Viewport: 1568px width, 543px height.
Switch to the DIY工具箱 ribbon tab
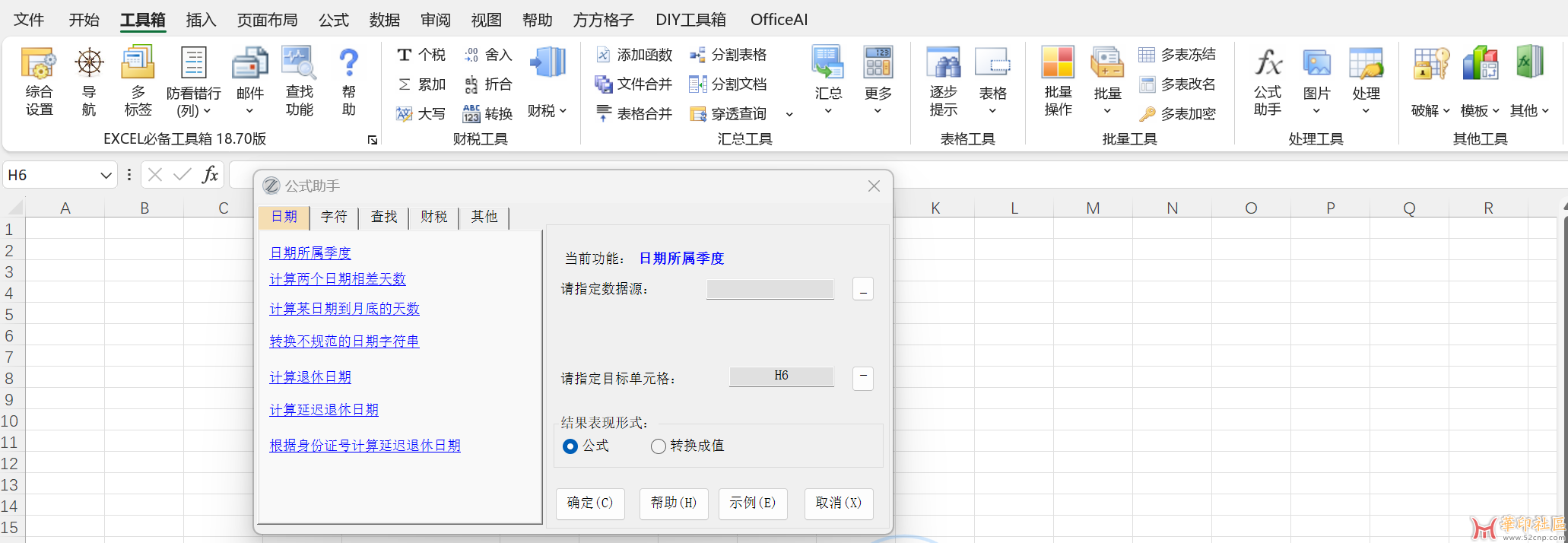[690, 20]
